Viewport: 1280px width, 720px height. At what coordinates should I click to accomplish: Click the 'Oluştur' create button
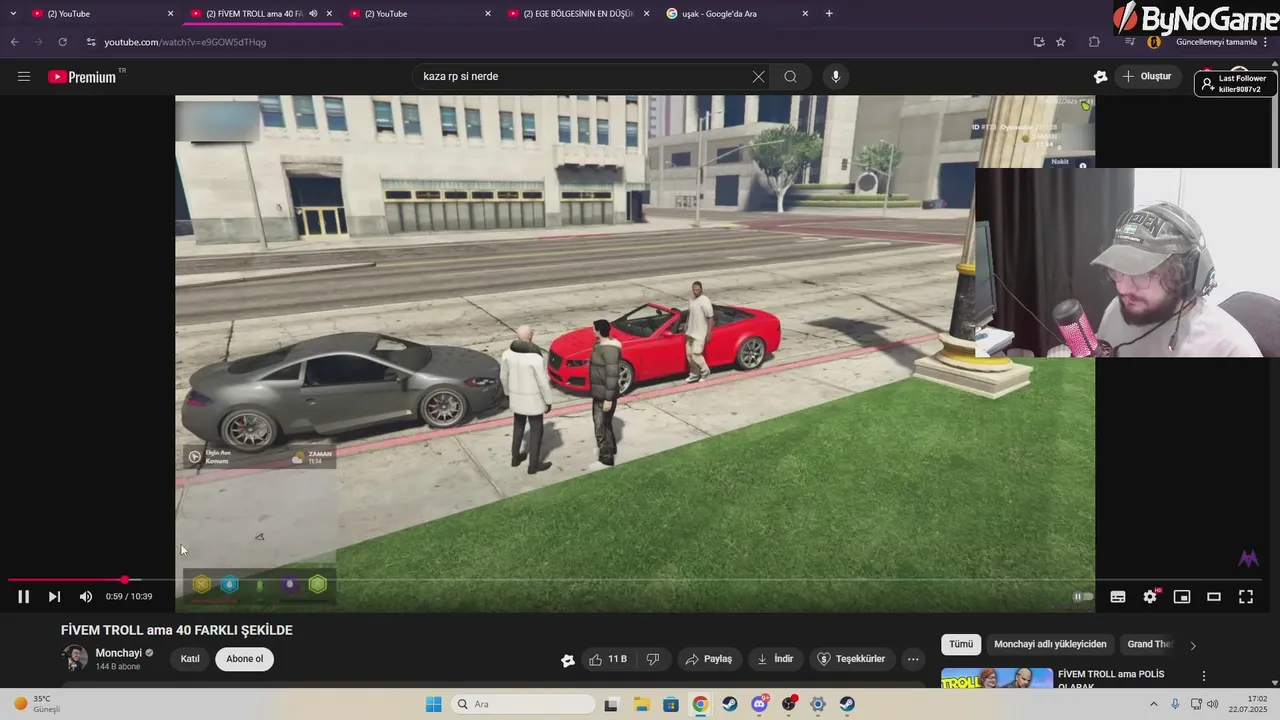point(1147,77)
